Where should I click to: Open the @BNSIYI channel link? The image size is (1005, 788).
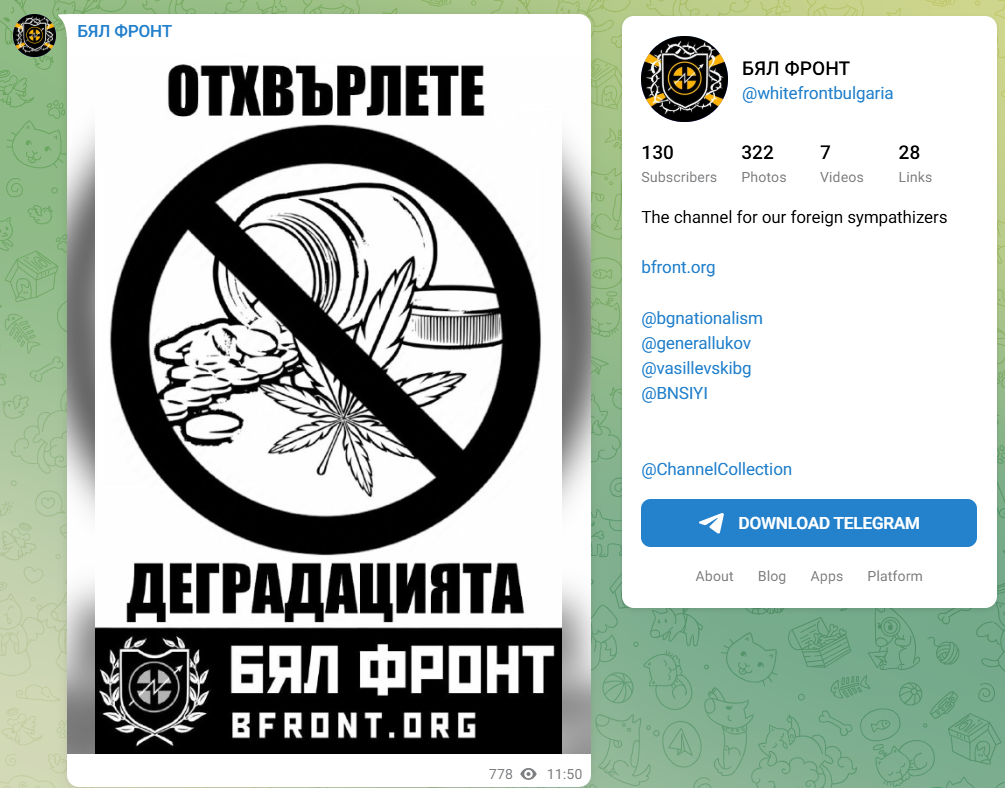(x=674, y=394)
